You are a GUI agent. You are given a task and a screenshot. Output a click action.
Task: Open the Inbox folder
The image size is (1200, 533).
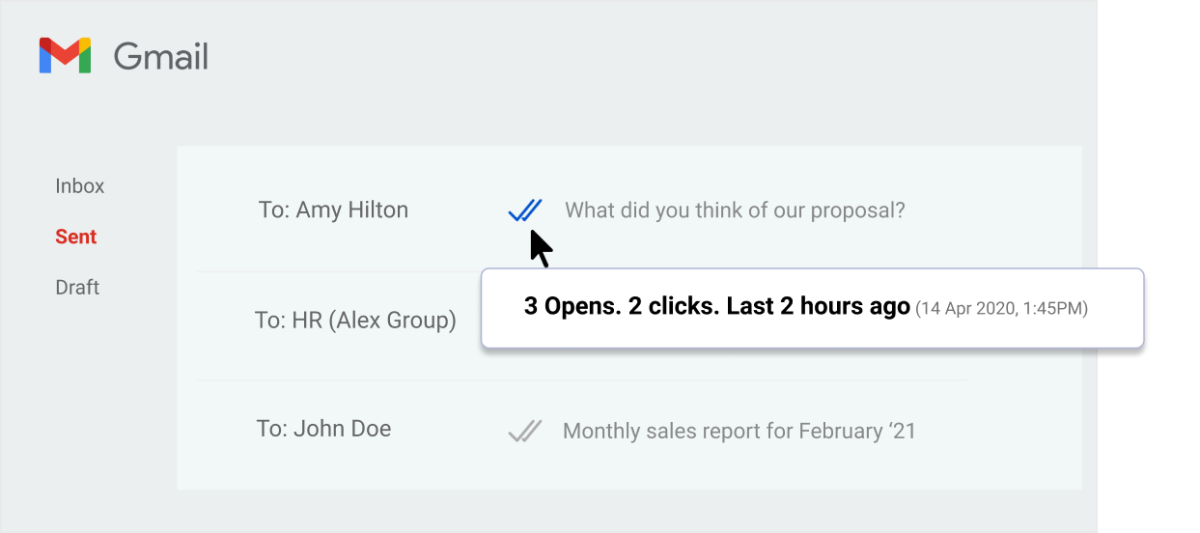point(80,186)
